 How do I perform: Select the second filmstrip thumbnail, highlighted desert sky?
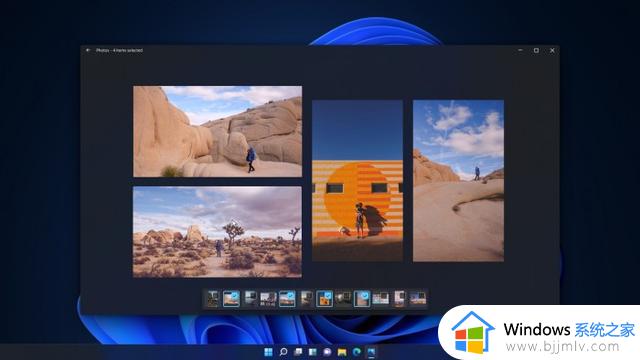tap(231, 299)
